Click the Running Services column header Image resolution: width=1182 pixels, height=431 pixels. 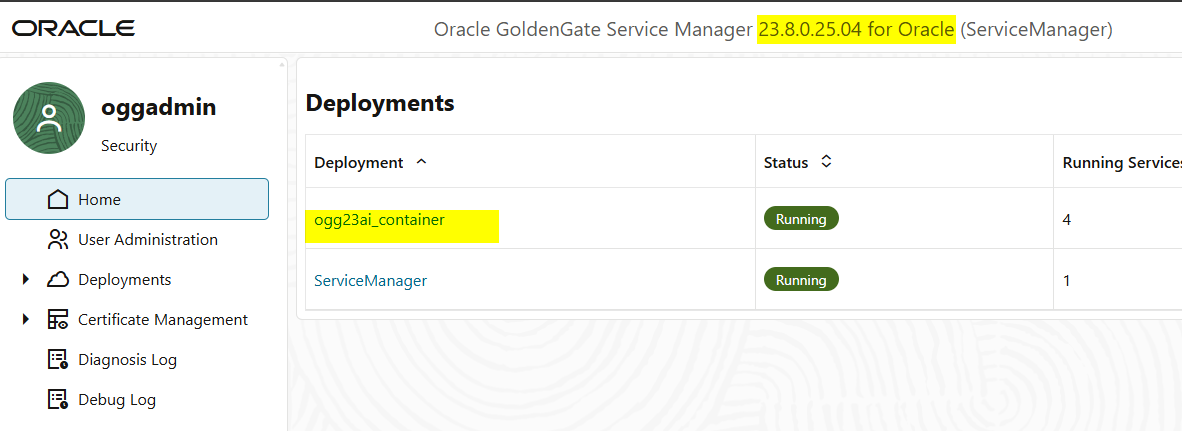coord(1120,162)
